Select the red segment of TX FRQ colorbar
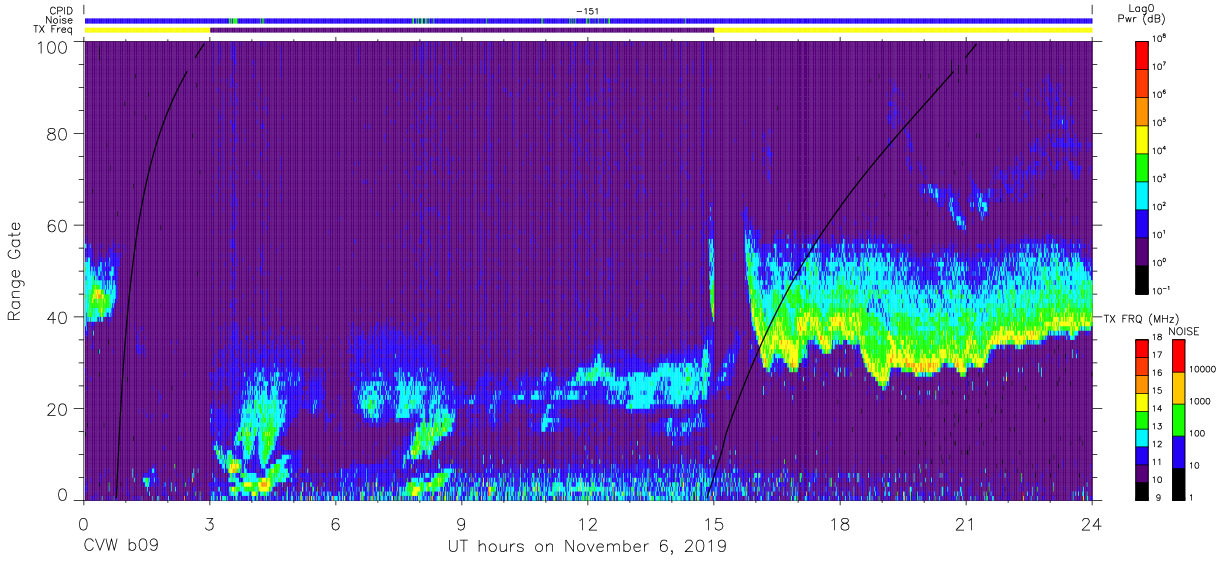 1142,348
